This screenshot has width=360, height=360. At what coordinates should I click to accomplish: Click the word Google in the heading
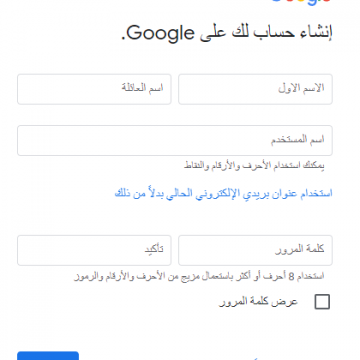click(x=158, y=33)
